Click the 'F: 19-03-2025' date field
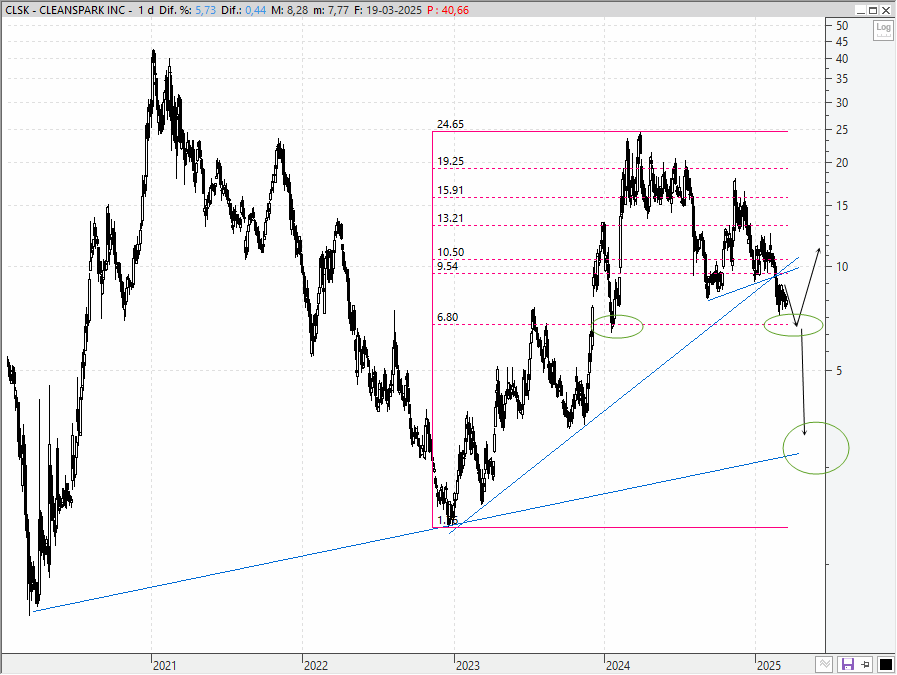 point(388,10)
